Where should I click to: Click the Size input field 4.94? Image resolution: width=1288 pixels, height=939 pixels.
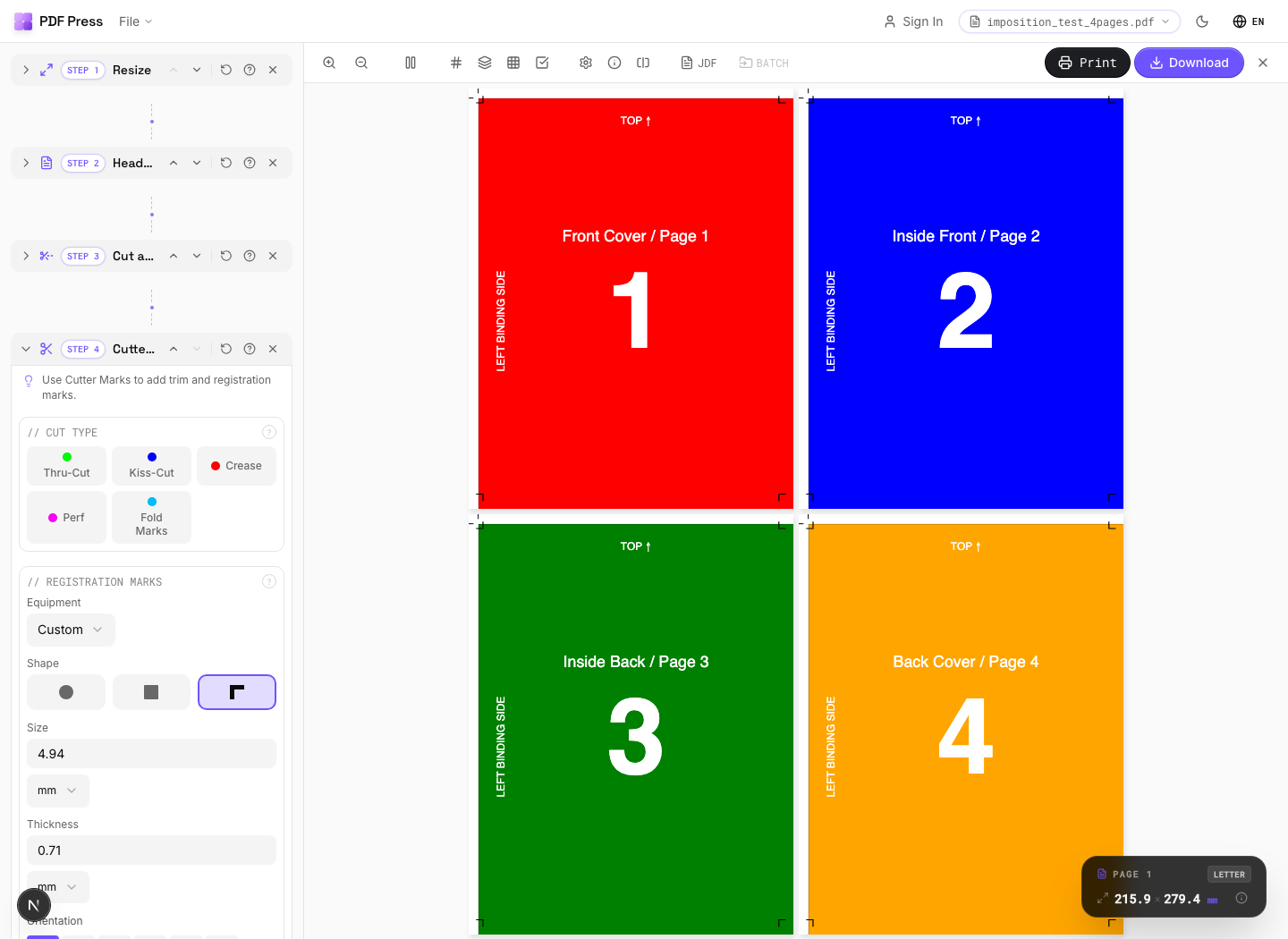[x=151, y=754]
